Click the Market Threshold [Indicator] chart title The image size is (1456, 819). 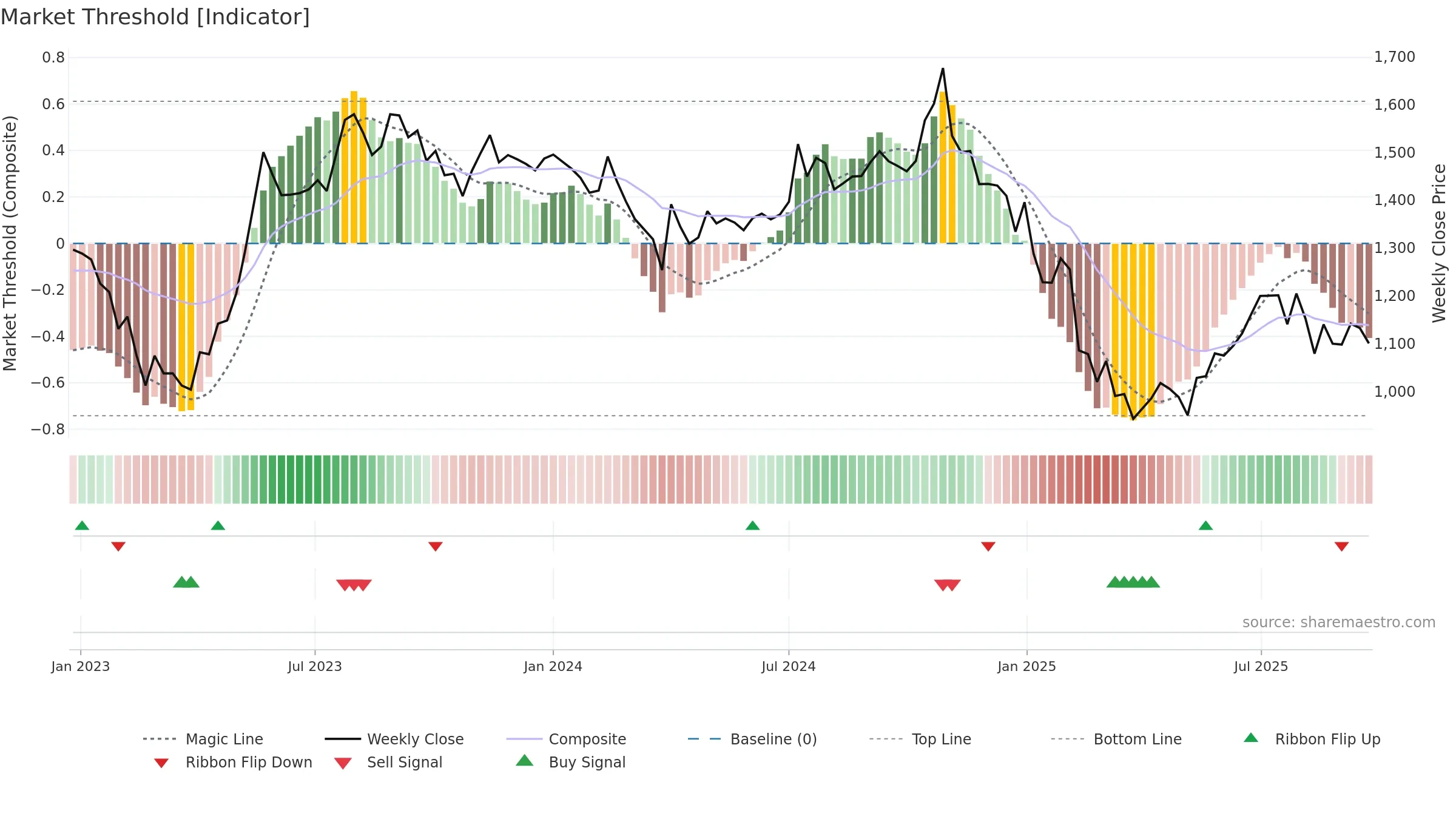pos(155,17)
